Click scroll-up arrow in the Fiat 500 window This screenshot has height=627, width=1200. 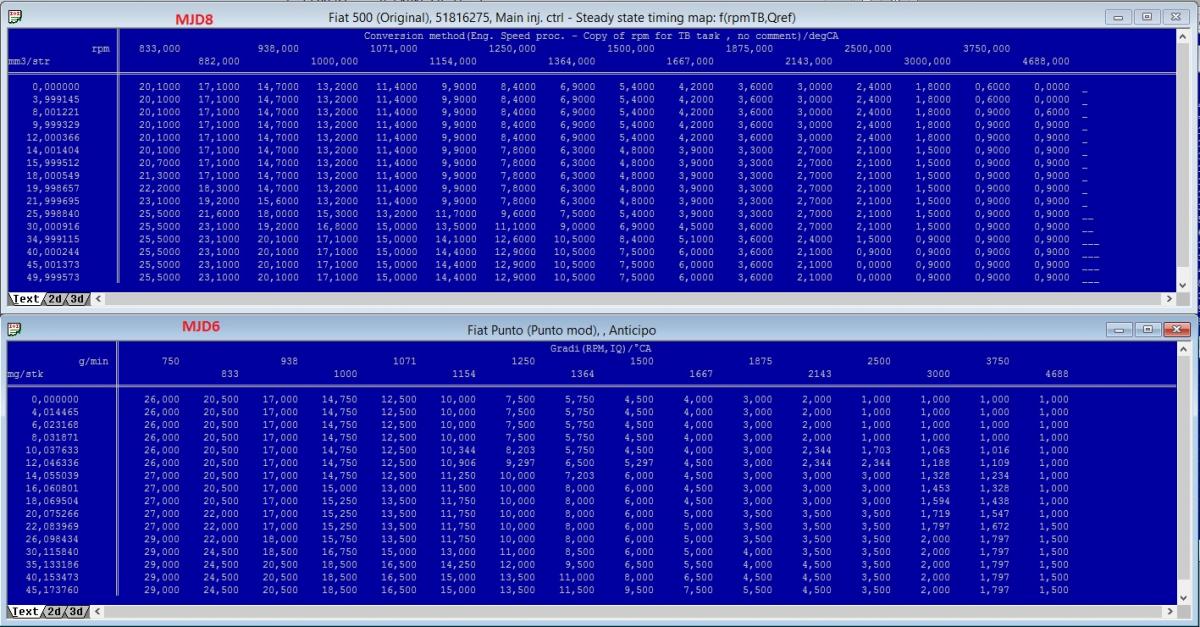(1183, 36)
